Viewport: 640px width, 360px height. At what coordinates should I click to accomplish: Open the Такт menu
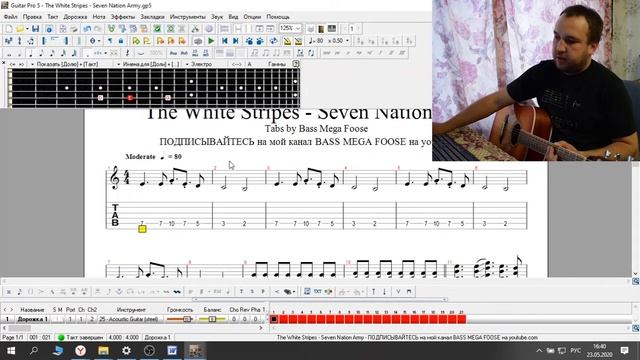[x=53, y=17]
